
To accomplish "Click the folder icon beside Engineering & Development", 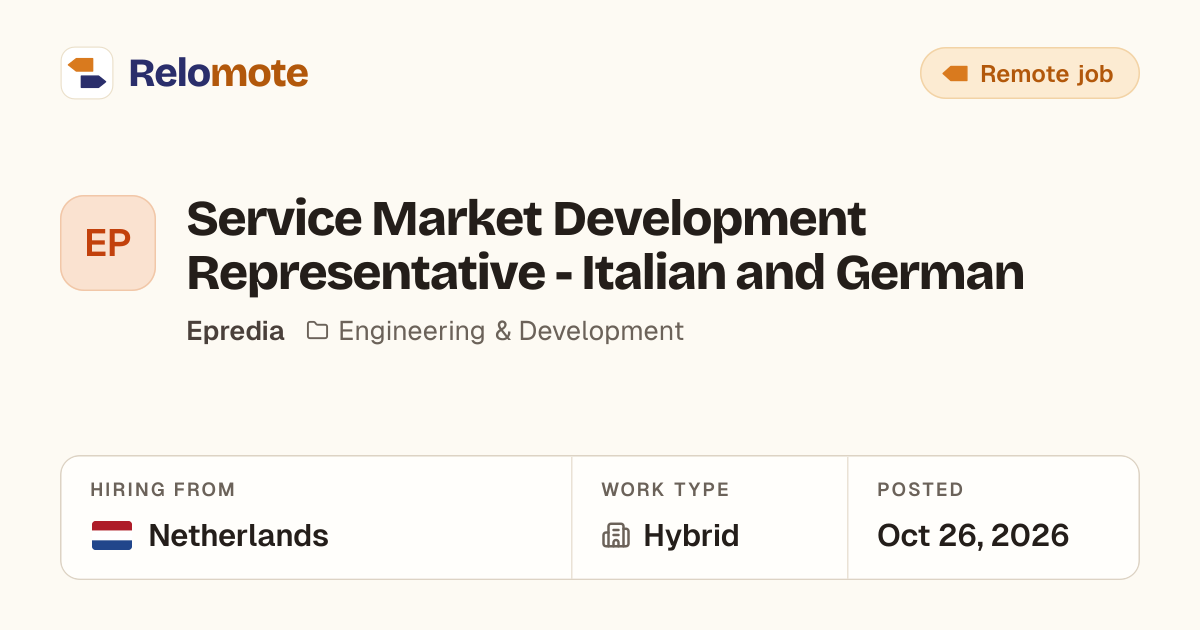I will (x=317, y=330).
